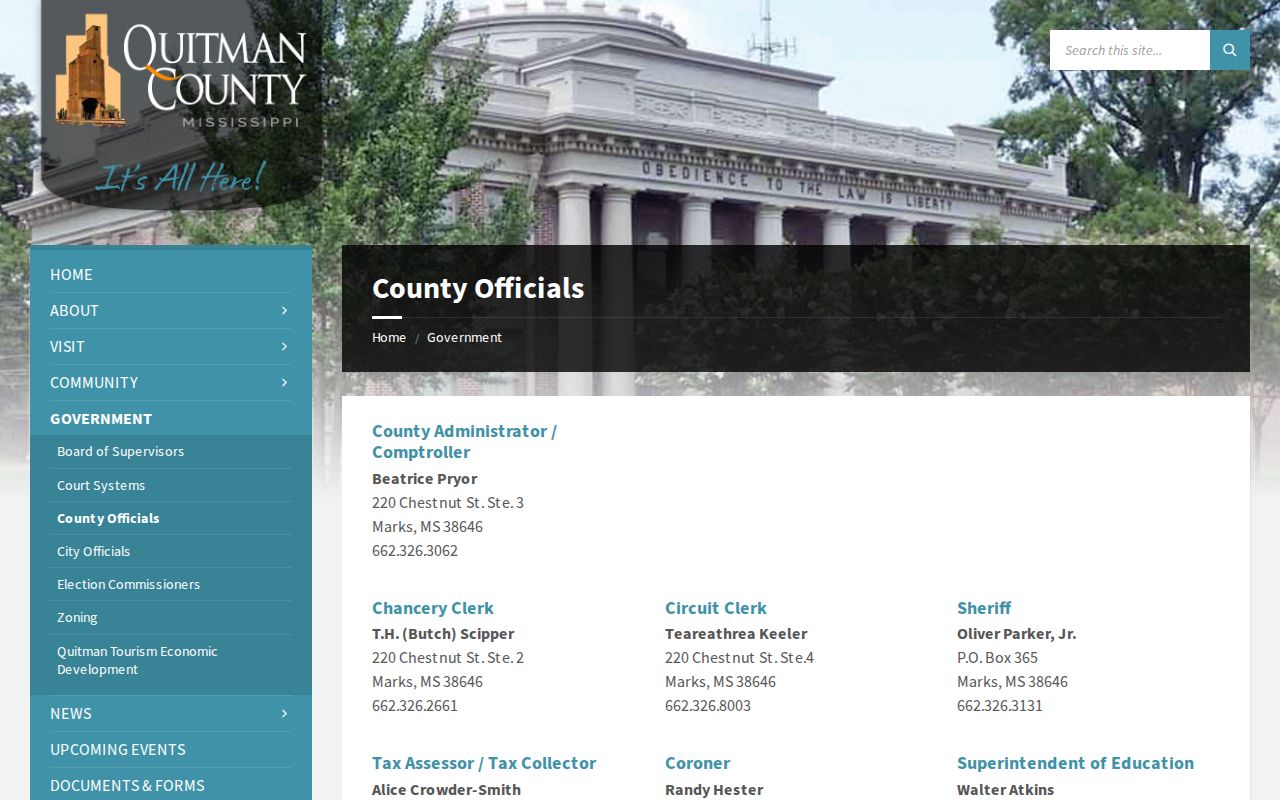Click the name Alice Crowder-Smith

click(x=446, y=790)
